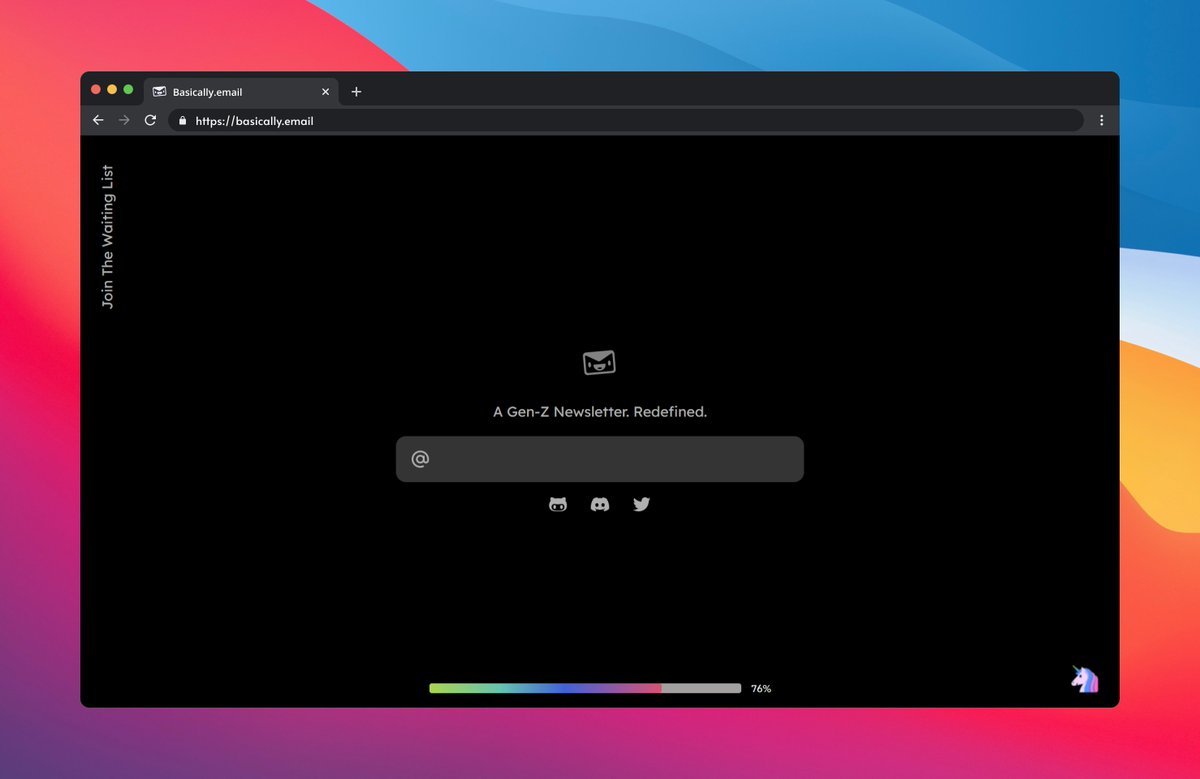Close the Basically.email tab
Image resolution: width=1200 pixels, height=779 pixels.
pyautogui.click(x=325, y=92)
